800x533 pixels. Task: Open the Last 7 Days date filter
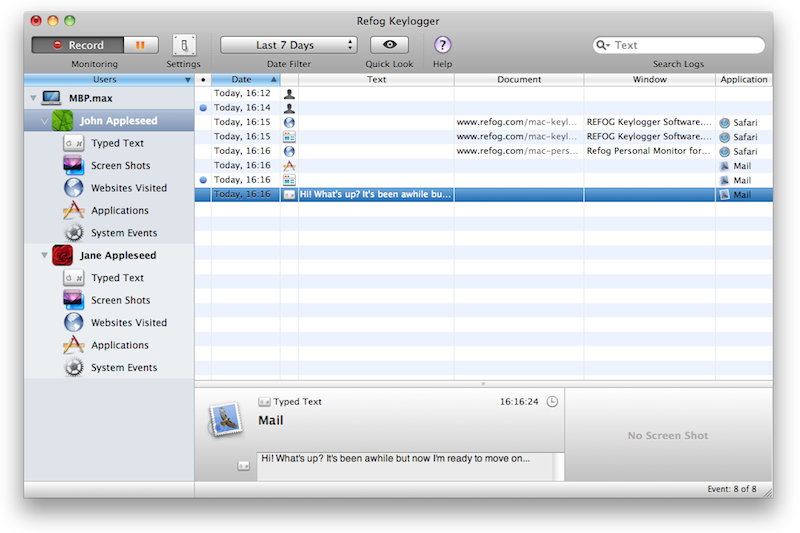tap(288, 45)
